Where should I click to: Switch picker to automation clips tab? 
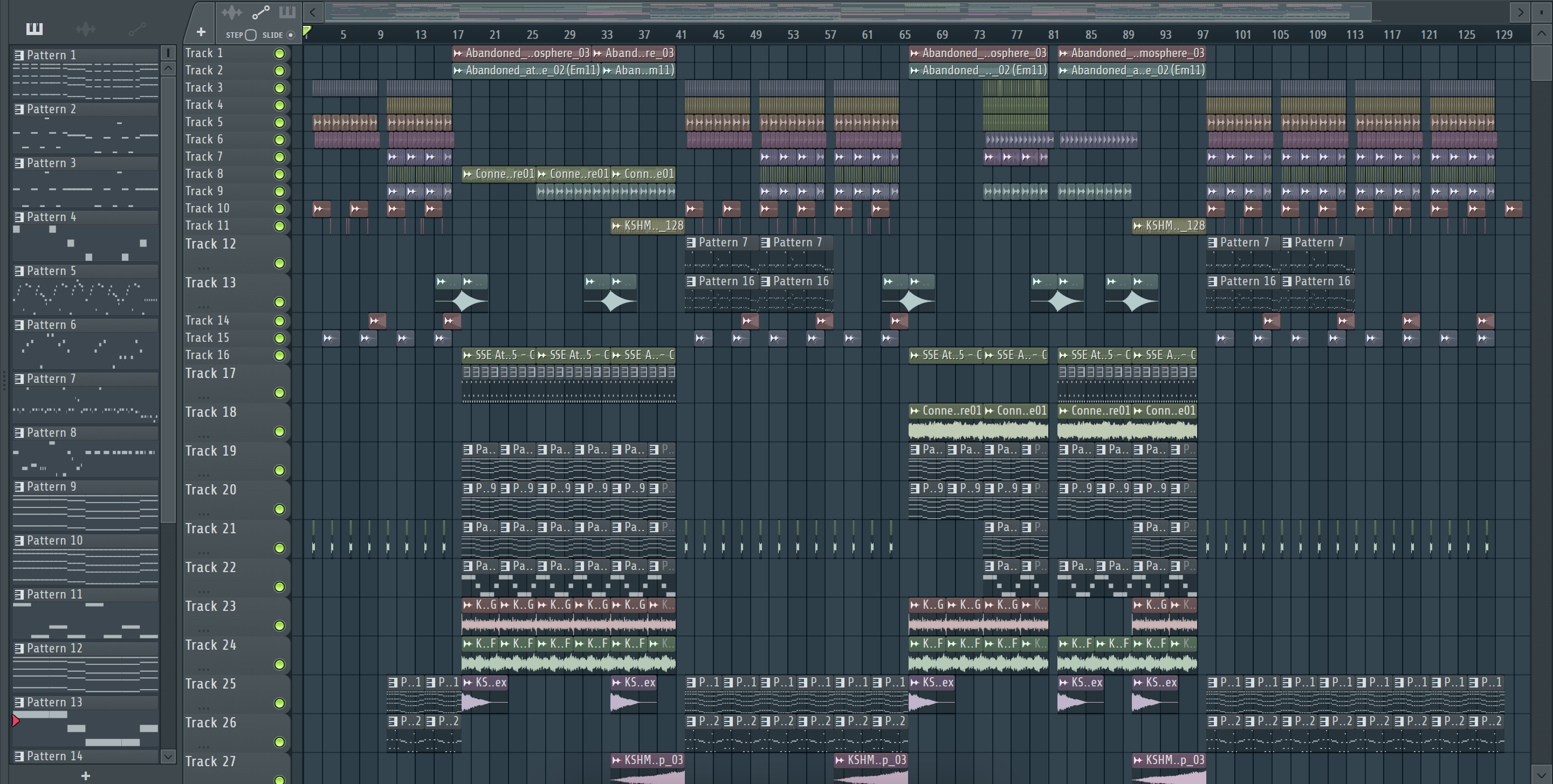(137, 29)
